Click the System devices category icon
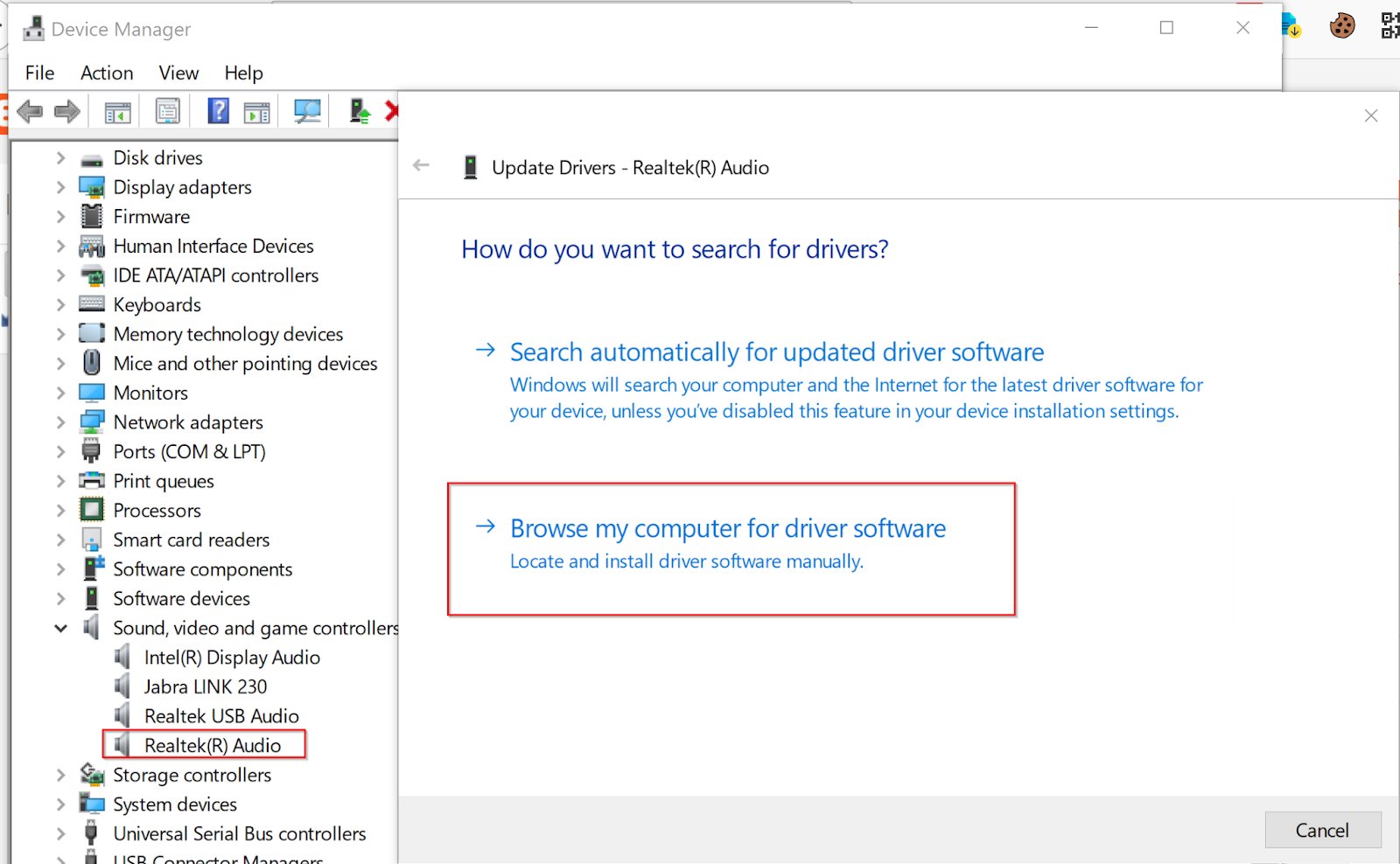The width and height of the screenshot is (1400, 864). pos(92,803)
